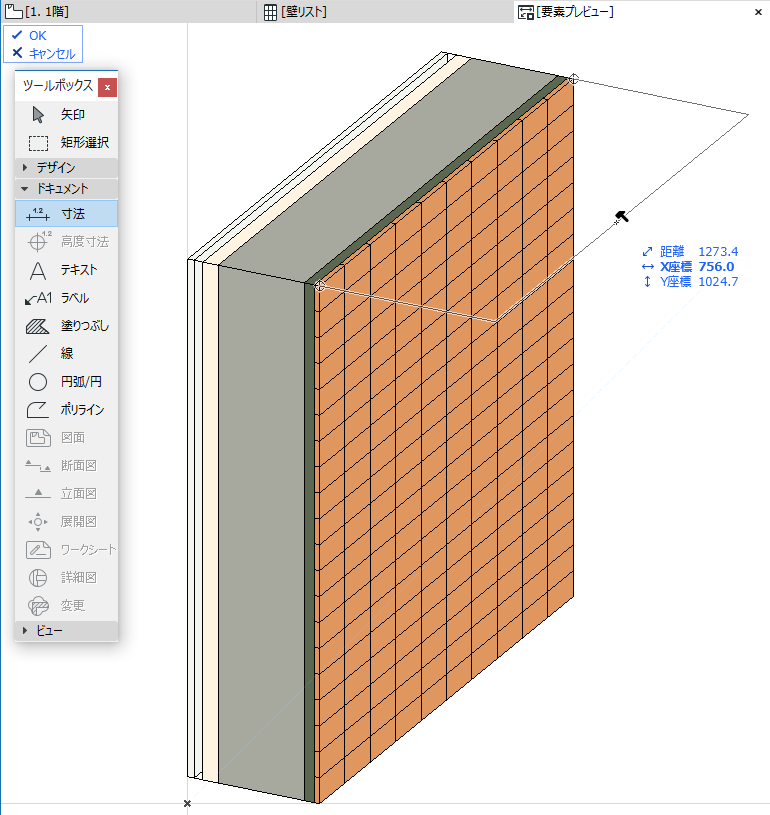770x815 pixels.
Task: Click the 距離 1273.4 tracker field
Action: coord(690,252)
